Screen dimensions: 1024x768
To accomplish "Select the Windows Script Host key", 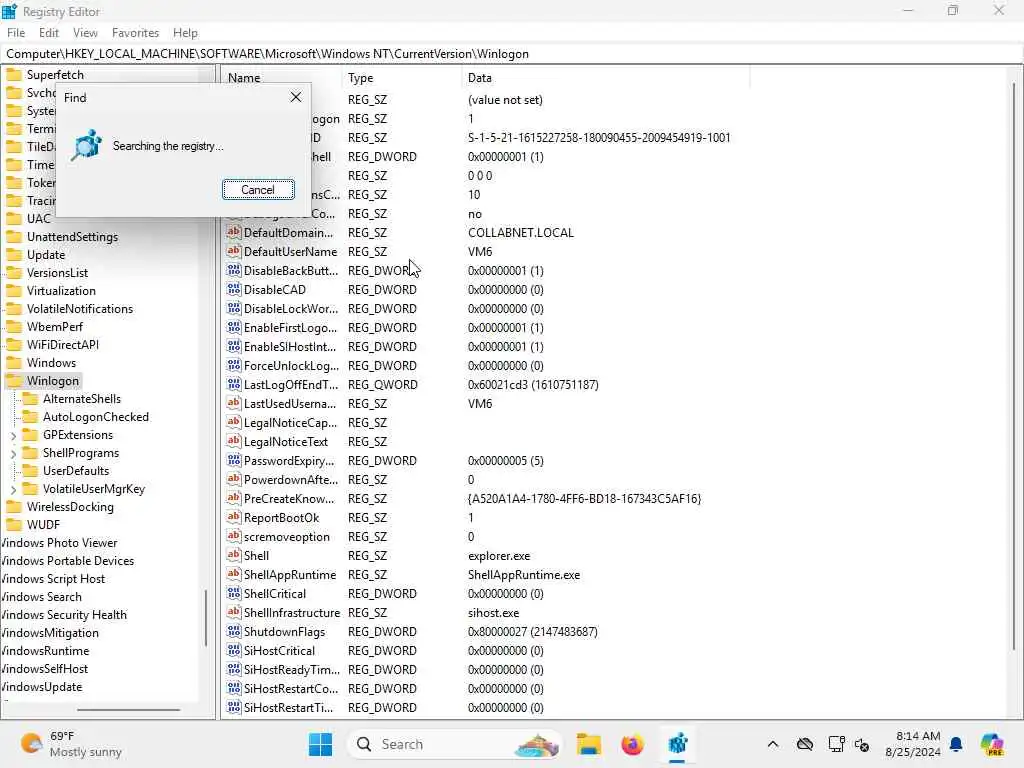I will (x=53, y=579).
